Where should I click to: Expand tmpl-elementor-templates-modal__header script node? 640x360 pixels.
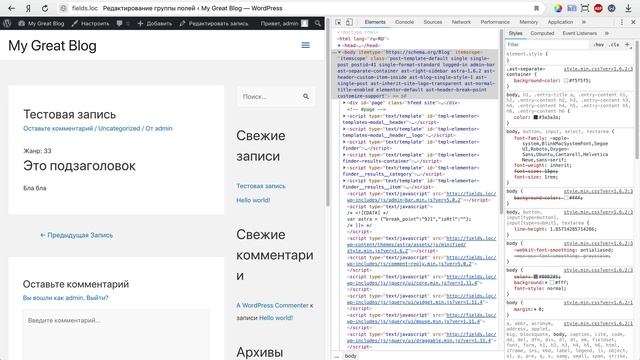click(344, 116)
